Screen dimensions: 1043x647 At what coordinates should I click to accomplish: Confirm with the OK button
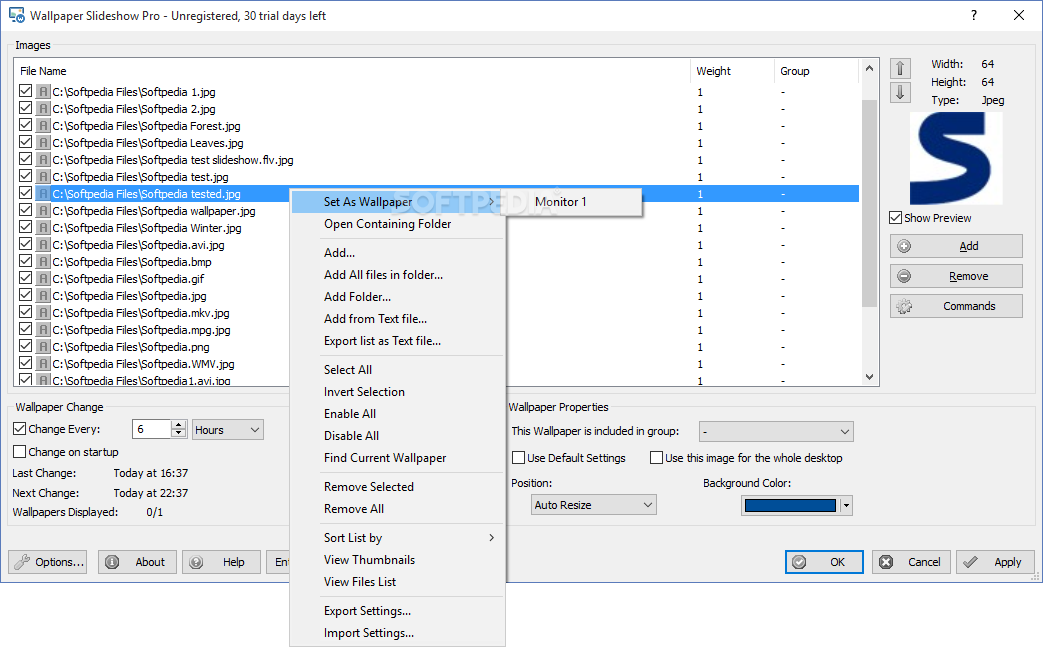pos(824,562)
